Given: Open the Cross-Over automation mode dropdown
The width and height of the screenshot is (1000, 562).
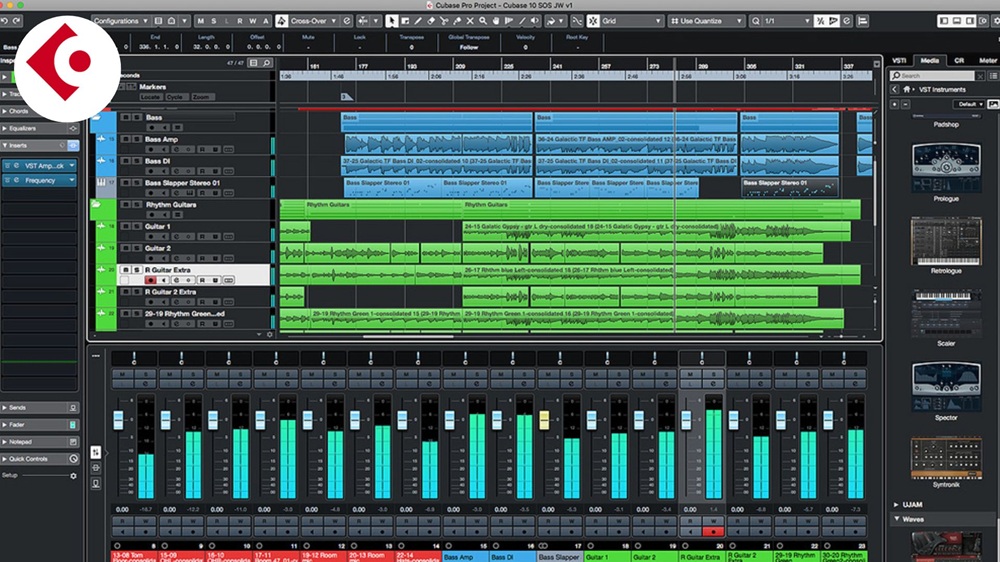Looking at the screenshot, I should tap(314, 21).
